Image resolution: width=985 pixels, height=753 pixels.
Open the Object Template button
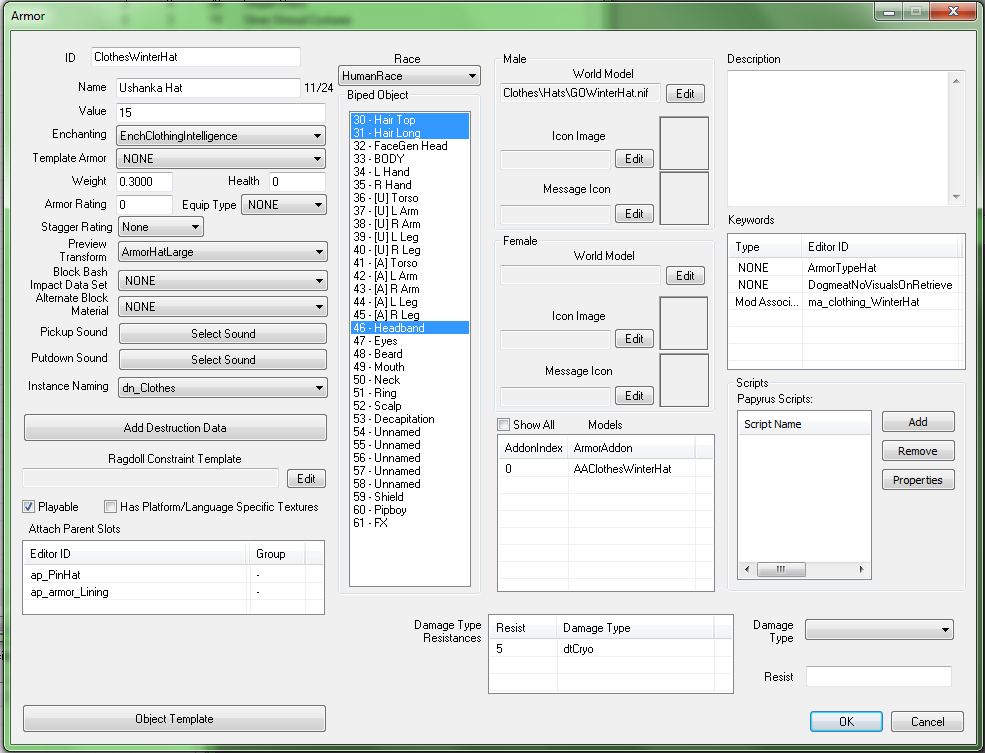coord(174,718)
